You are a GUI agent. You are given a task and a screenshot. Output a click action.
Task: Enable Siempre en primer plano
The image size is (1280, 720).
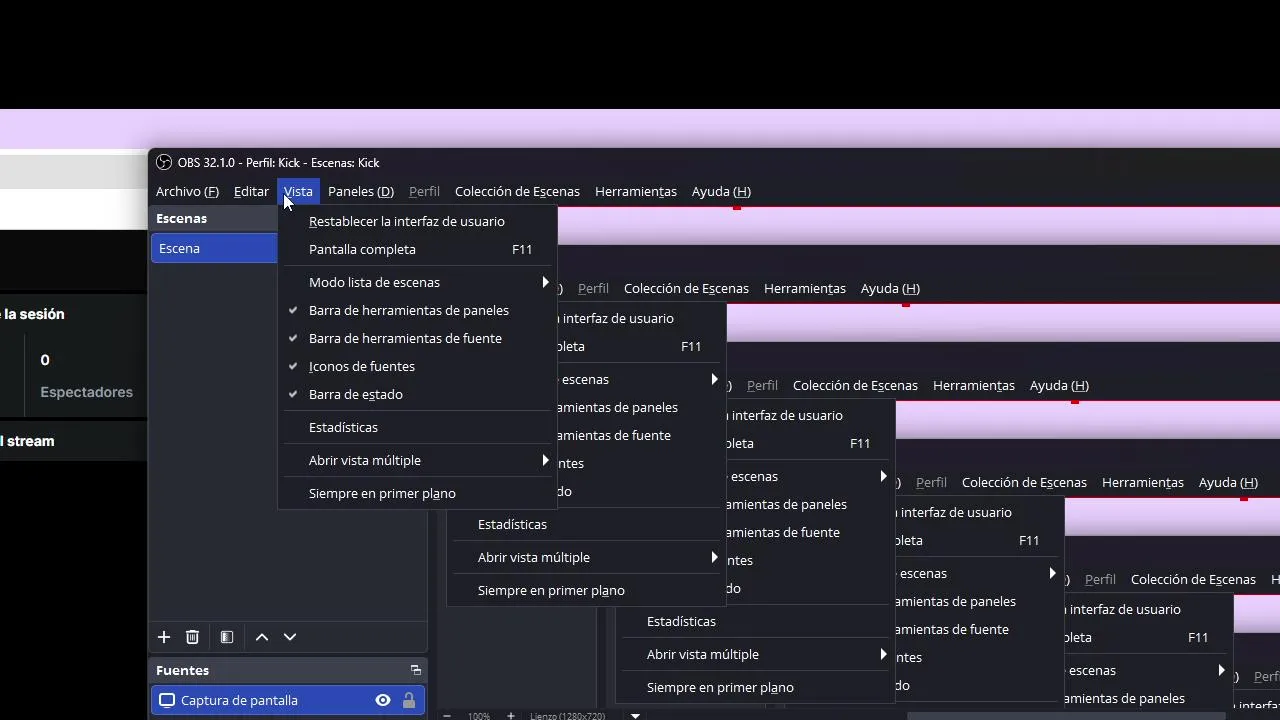417,493
